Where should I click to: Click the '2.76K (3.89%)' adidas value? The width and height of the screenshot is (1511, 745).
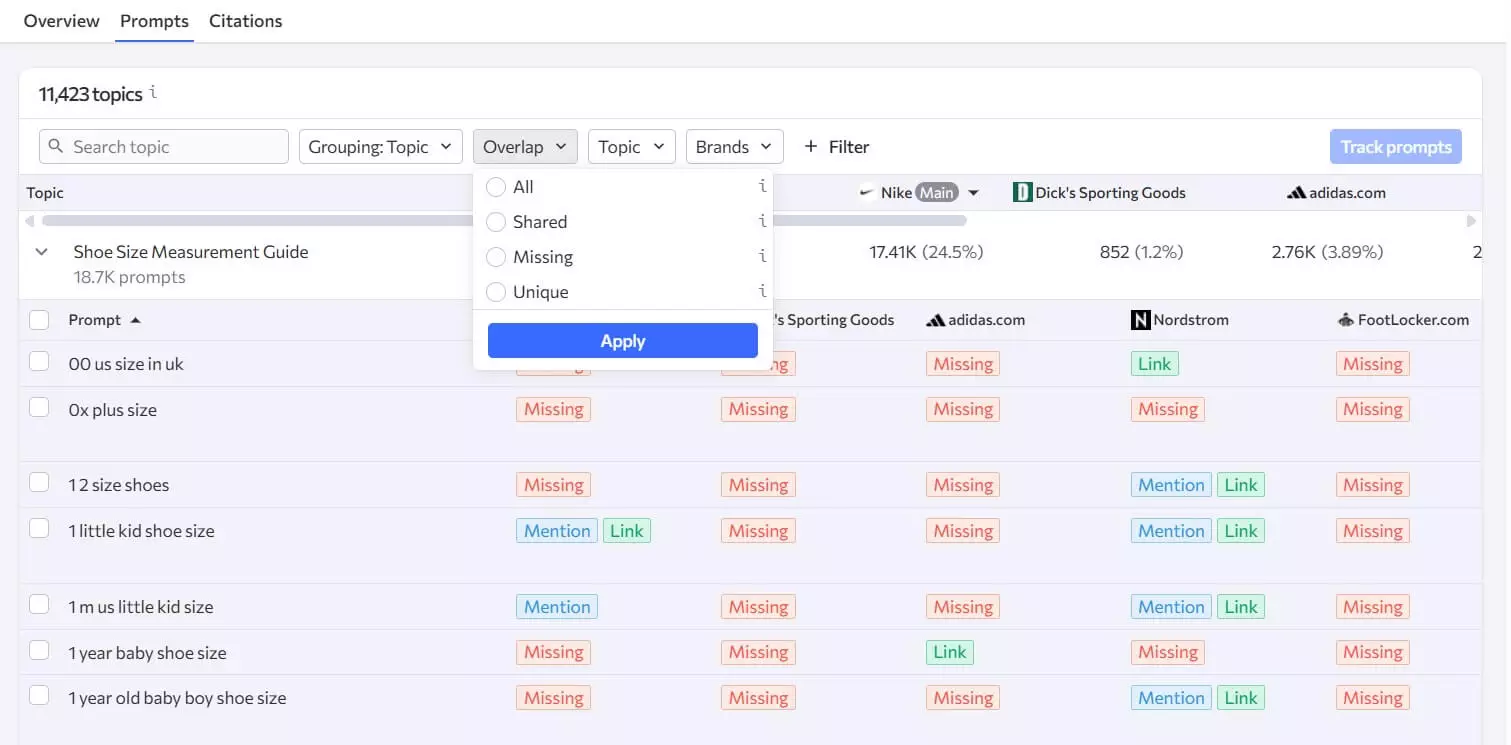click(1327, 252)
